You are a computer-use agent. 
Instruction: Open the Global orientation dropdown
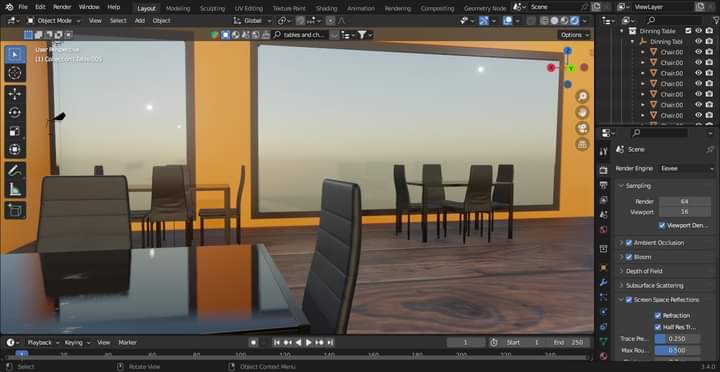click(253, 21)
